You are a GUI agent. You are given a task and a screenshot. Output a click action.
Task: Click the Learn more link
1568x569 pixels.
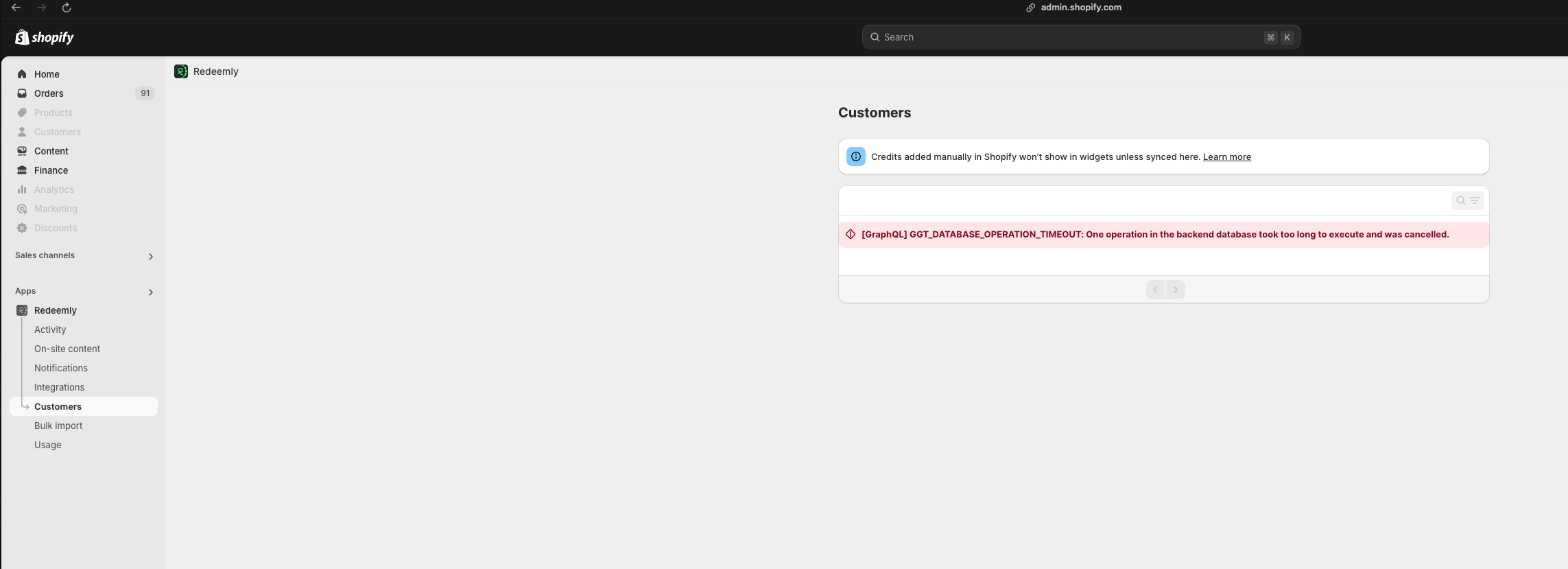(1226, 157)
